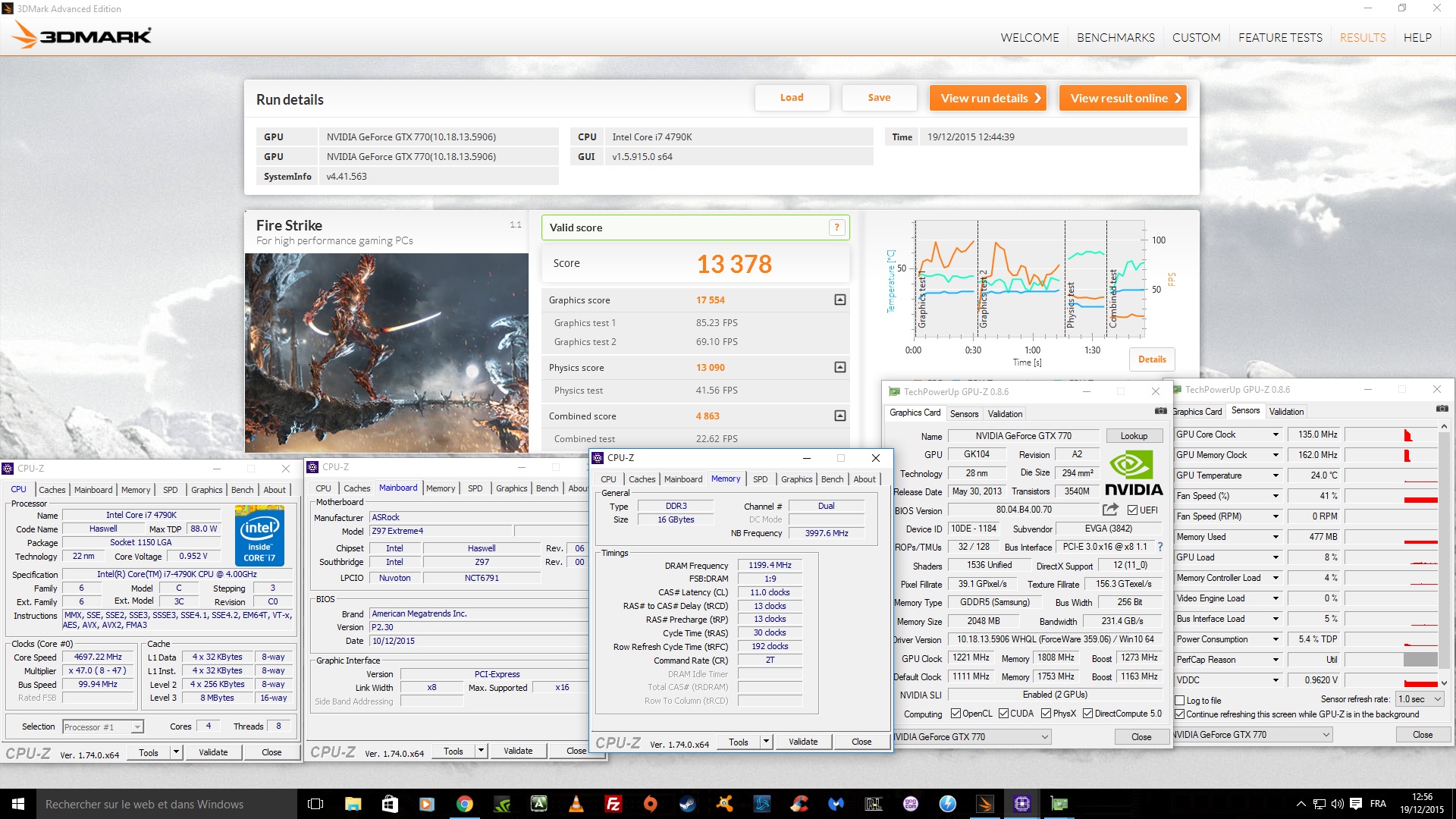Viewport: 1456px width, 819px height.
Task: Collapse the Combined score section
Action: pos(839,416)
